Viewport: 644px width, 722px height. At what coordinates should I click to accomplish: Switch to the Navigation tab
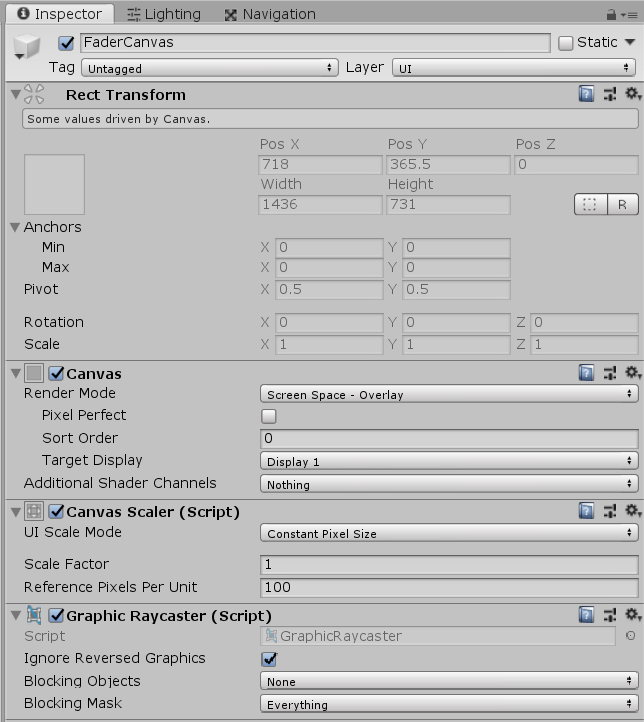coord(270,14)
